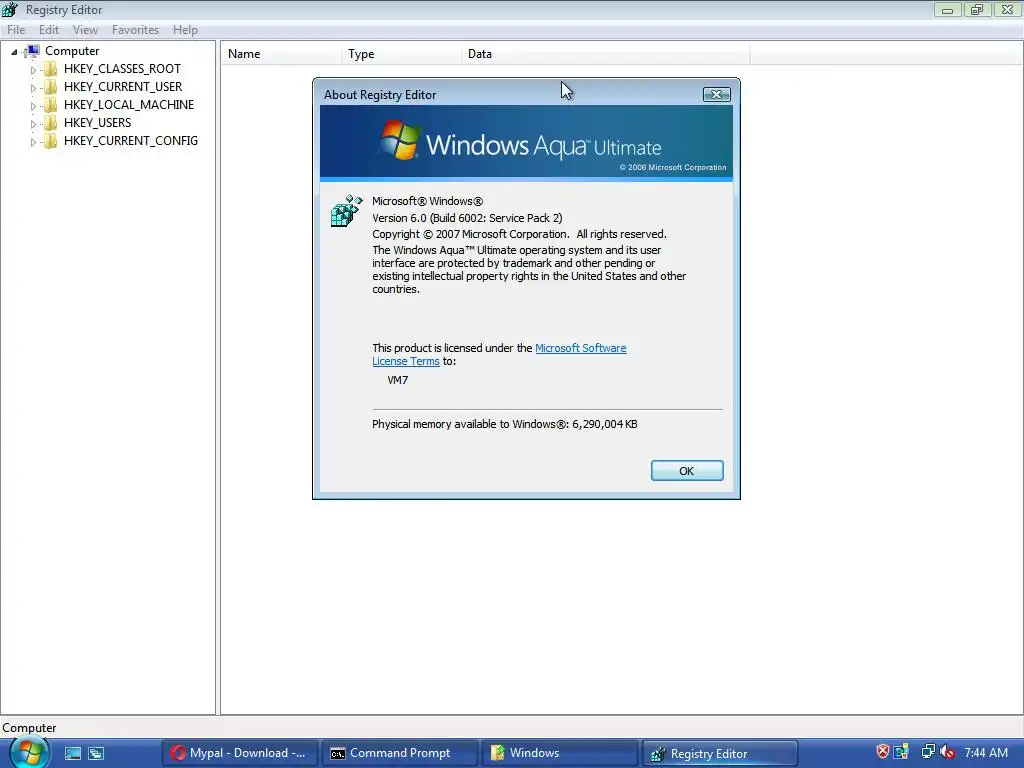Click the VM7 licensee name

pyautogui.click(x=398, y=380)
